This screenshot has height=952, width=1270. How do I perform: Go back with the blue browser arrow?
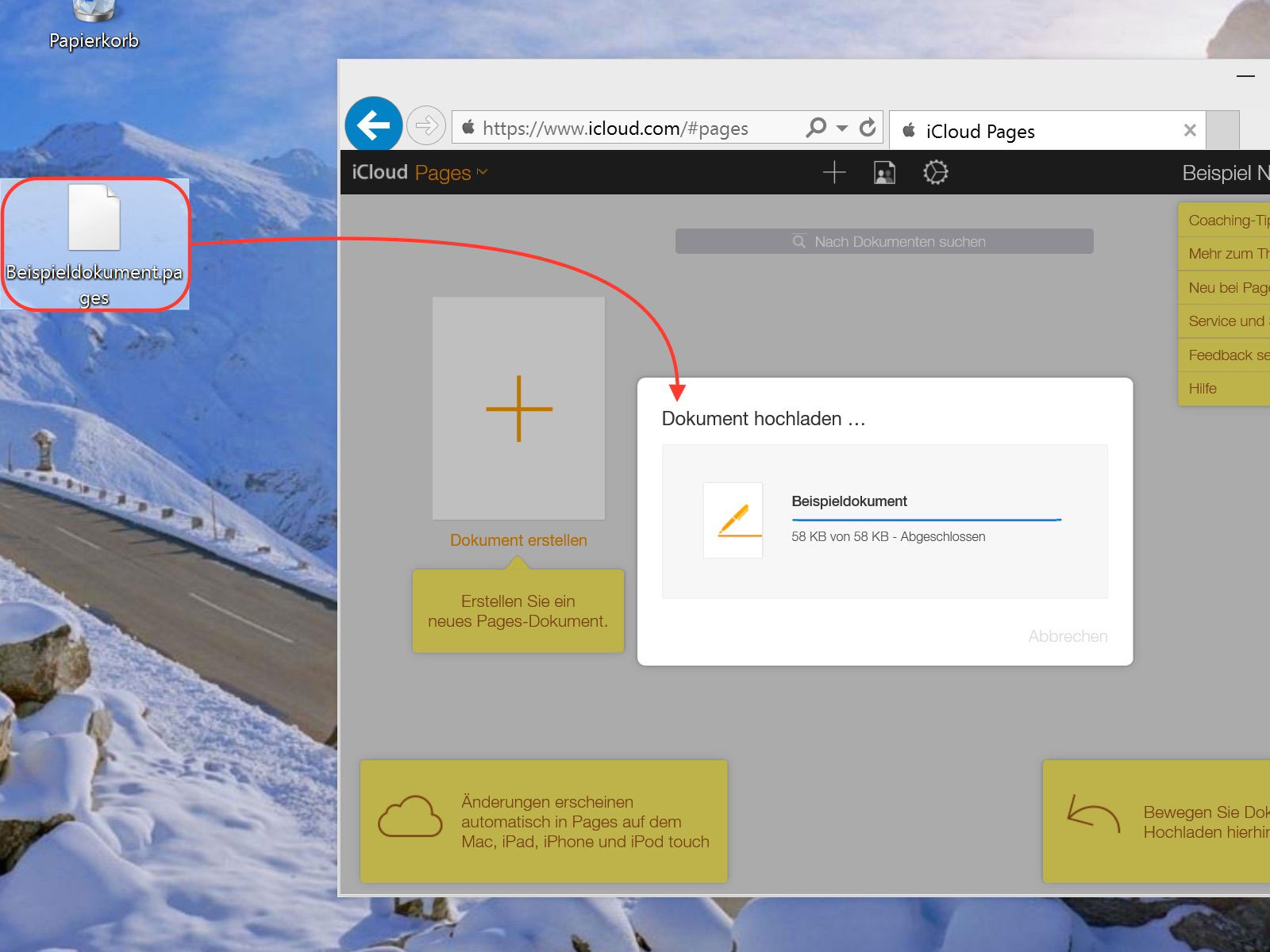[374, 125]
